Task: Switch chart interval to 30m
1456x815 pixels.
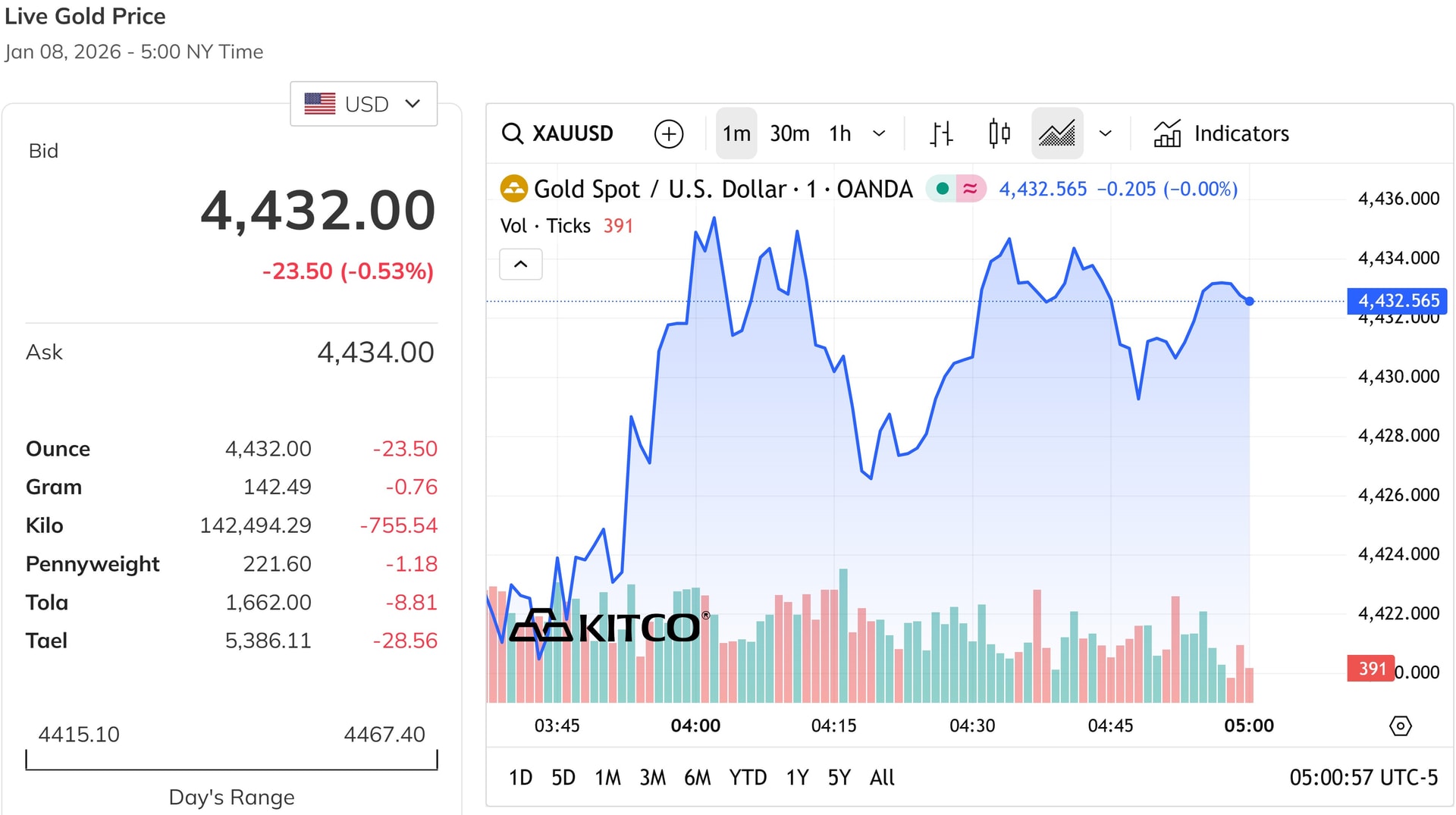Action: [x=789, y=133]
